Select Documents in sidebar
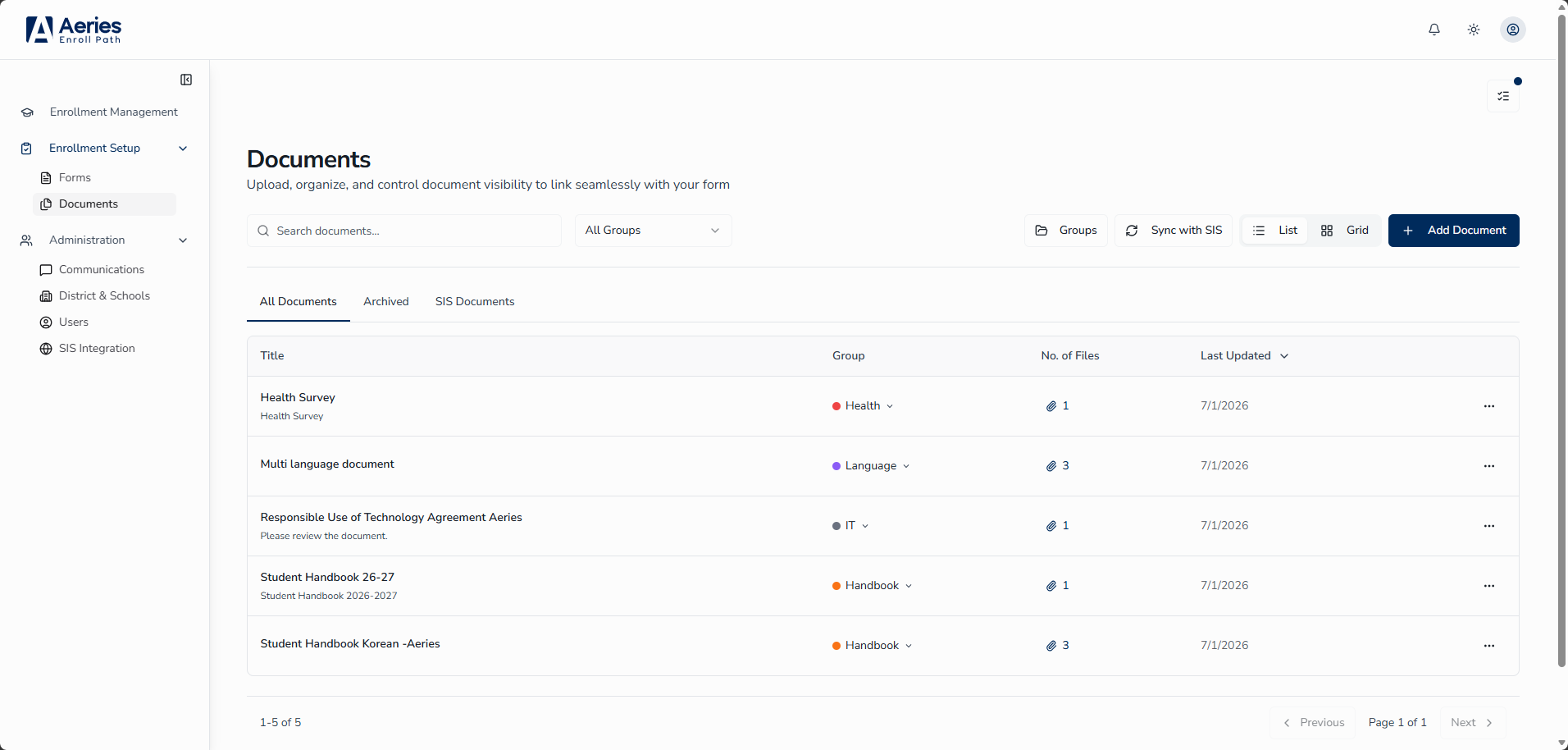The height and width of the screenshot is (750, 1568). point(104,204)
